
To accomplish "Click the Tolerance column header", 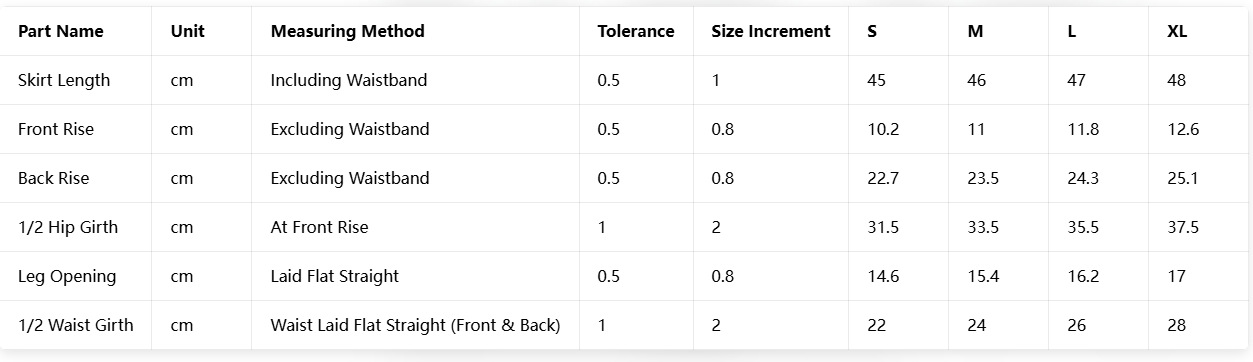I will pos(636,31).
